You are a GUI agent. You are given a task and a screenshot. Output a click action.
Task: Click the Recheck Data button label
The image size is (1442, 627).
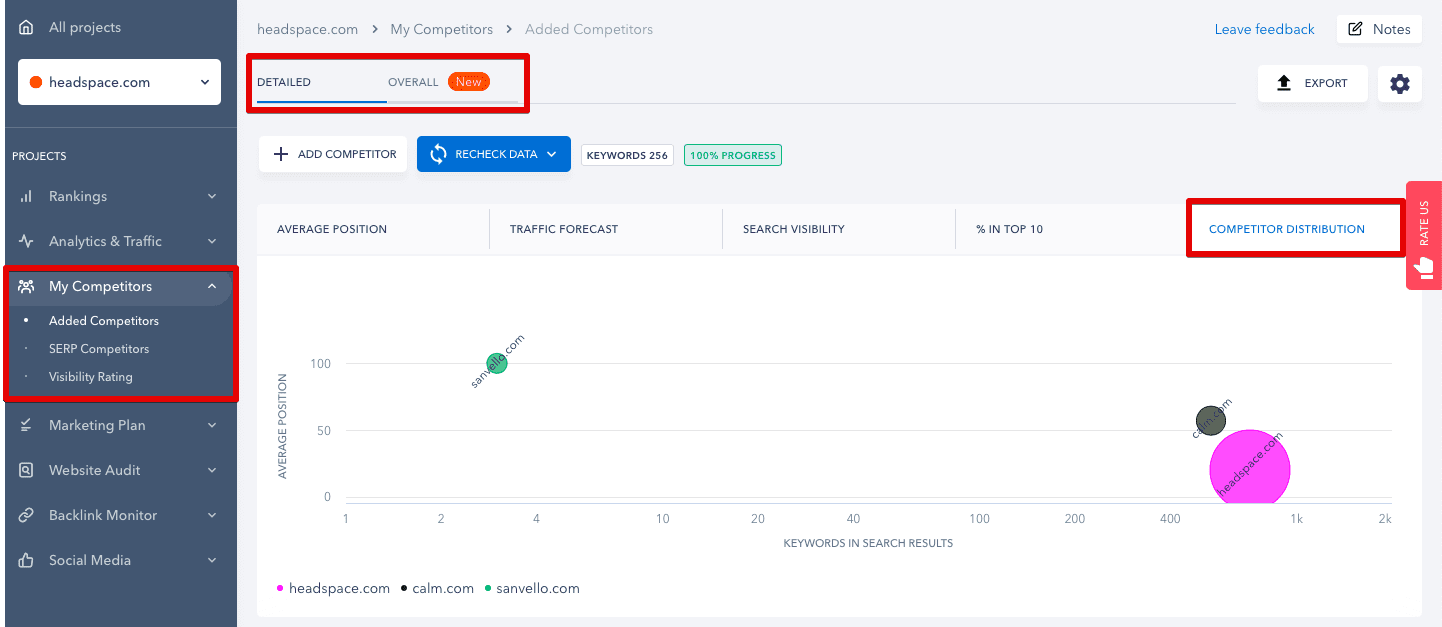tap(496, 154)
